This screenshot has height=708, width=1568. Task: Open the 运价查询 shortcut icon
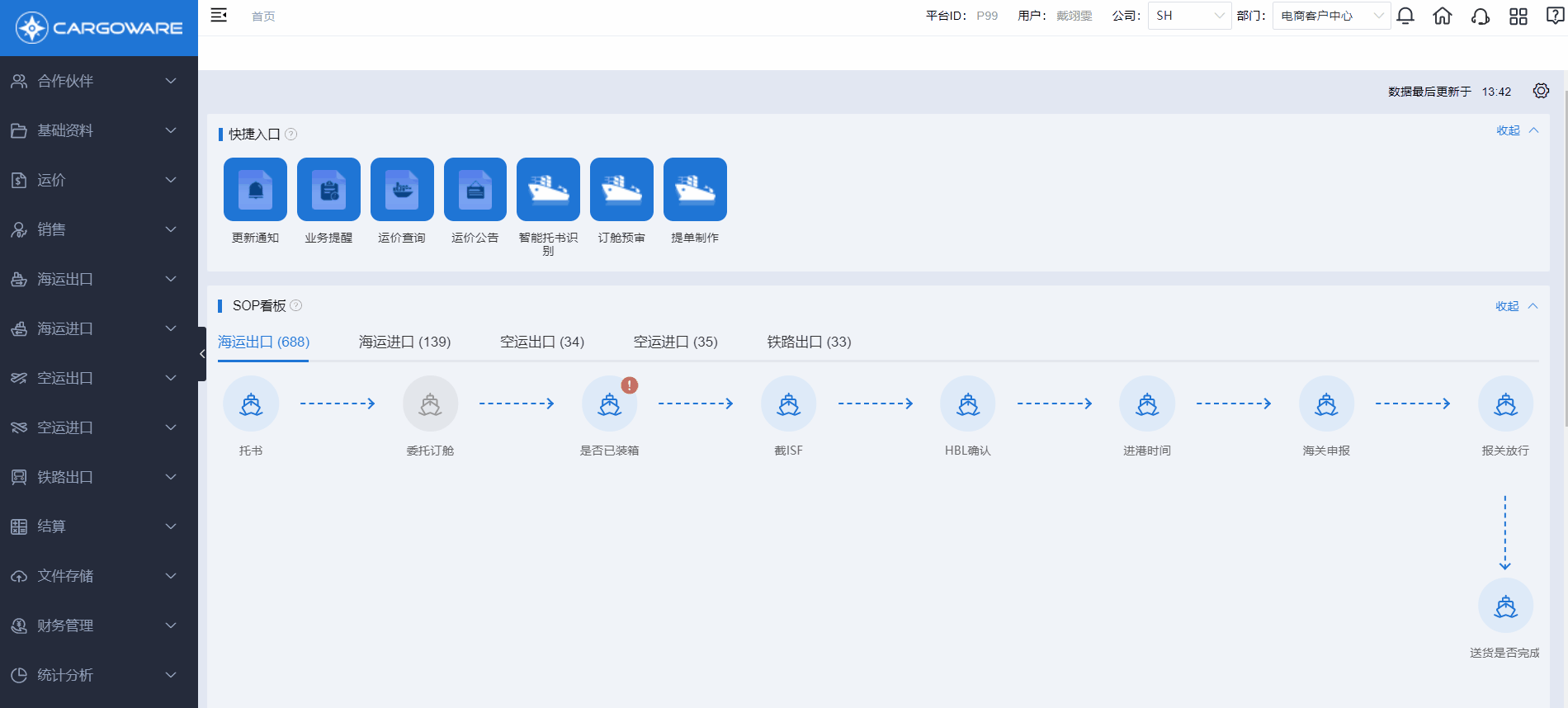[402, 189]
